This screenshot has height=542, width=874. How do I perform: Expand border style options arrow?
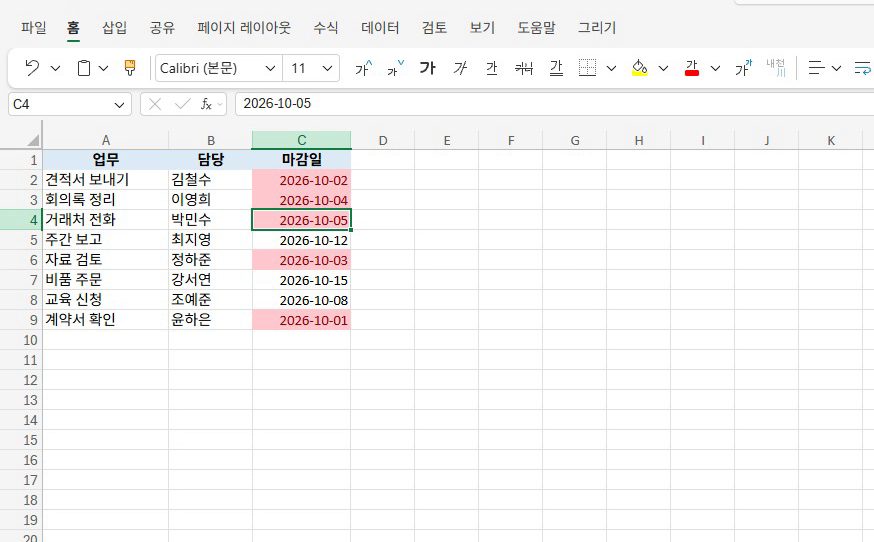(x=611, y=68)
